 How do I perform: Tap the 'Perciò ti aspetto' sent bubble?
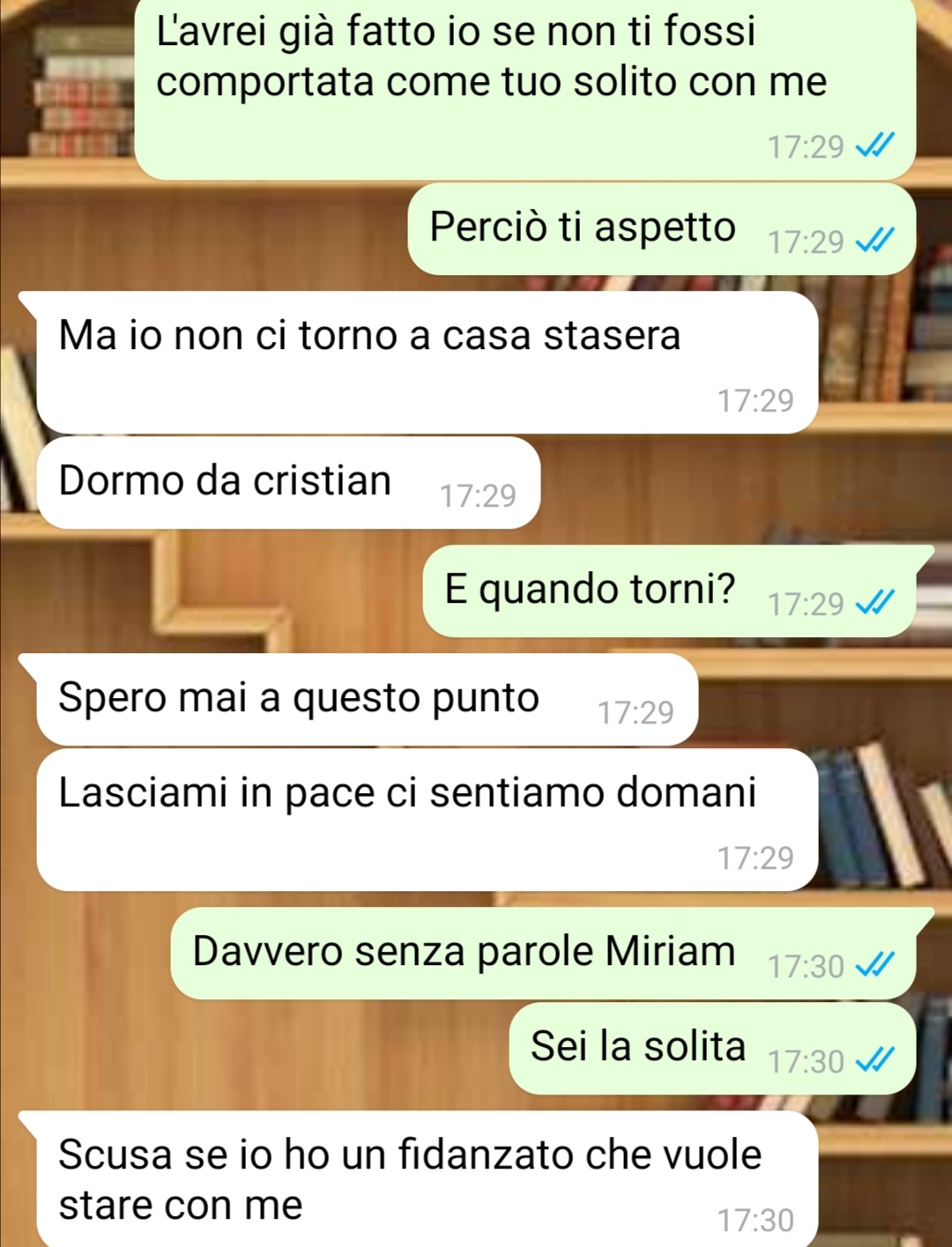point(662,229)
